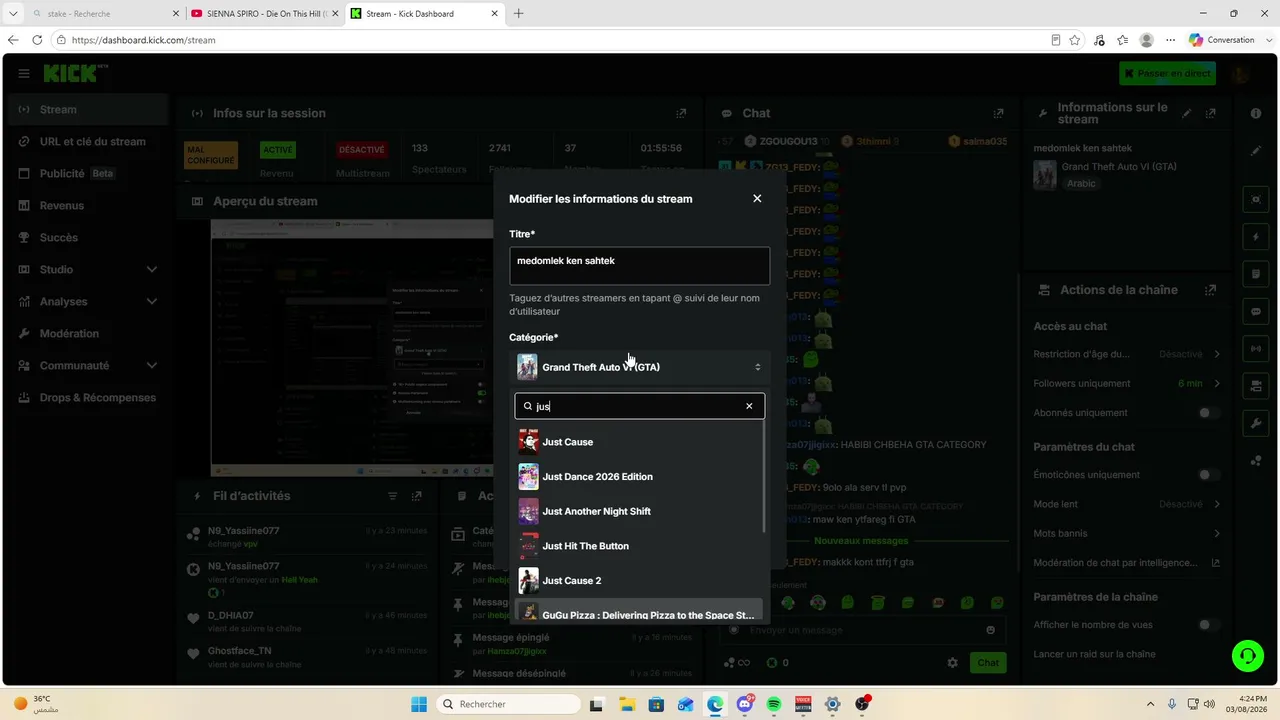Open the green support headset button
This screenshot has height=720, width=1280.
(x=1248, y=656)
